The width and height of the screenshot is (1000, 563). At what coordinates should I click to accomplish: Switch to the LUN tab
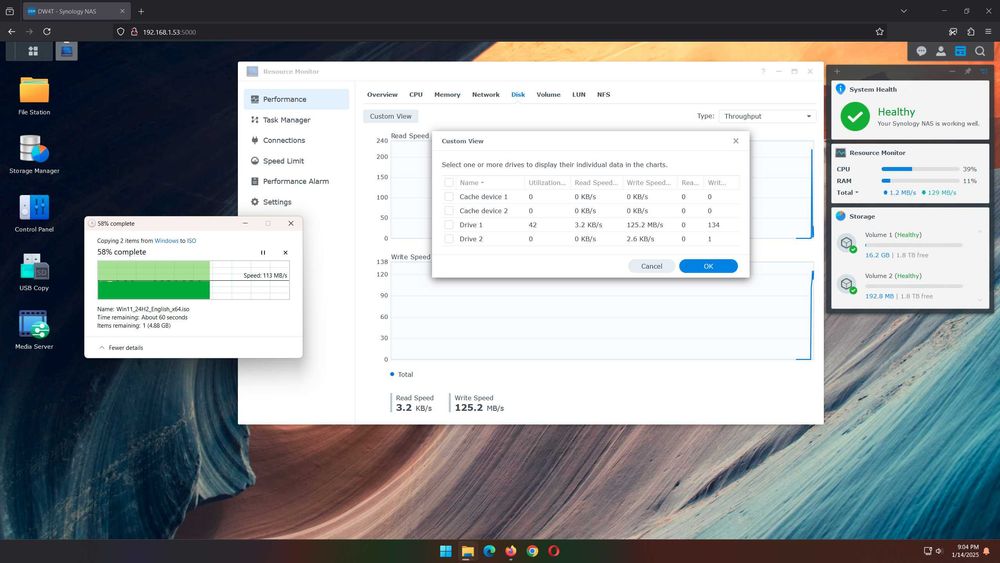pyautogui.click(x=578, y=94)
